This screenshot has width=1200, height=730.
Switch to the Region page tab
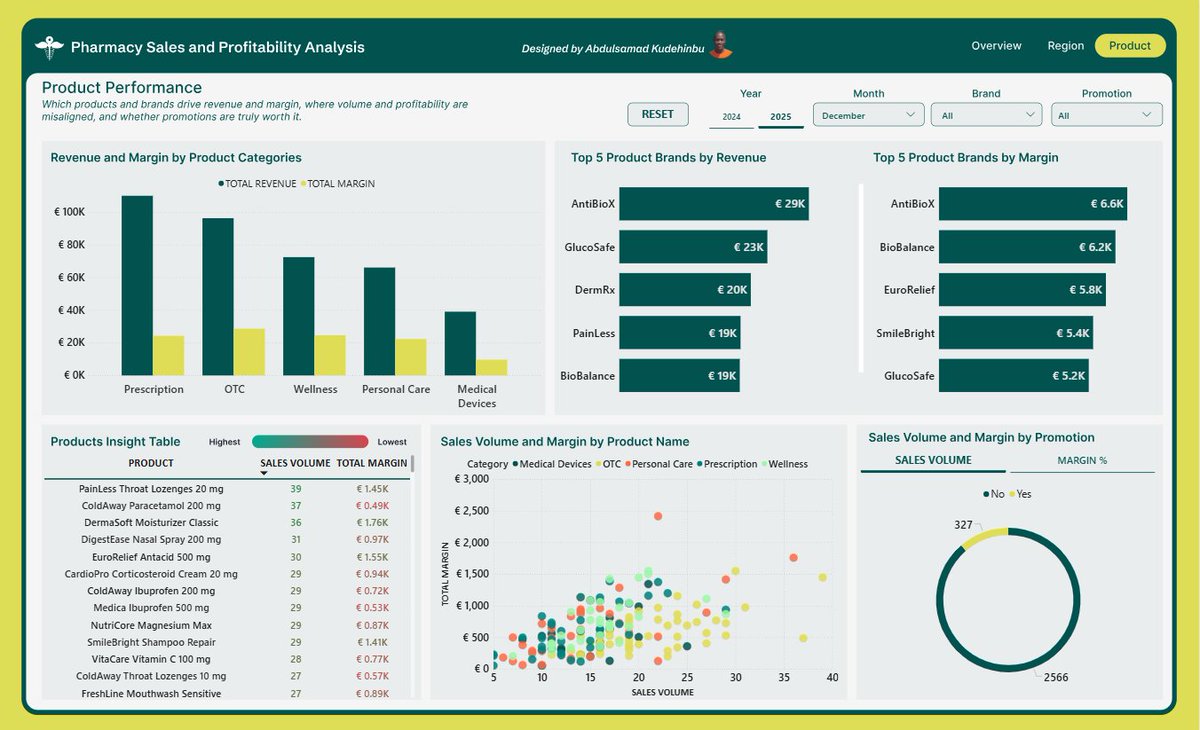(x=1066, y=46)
